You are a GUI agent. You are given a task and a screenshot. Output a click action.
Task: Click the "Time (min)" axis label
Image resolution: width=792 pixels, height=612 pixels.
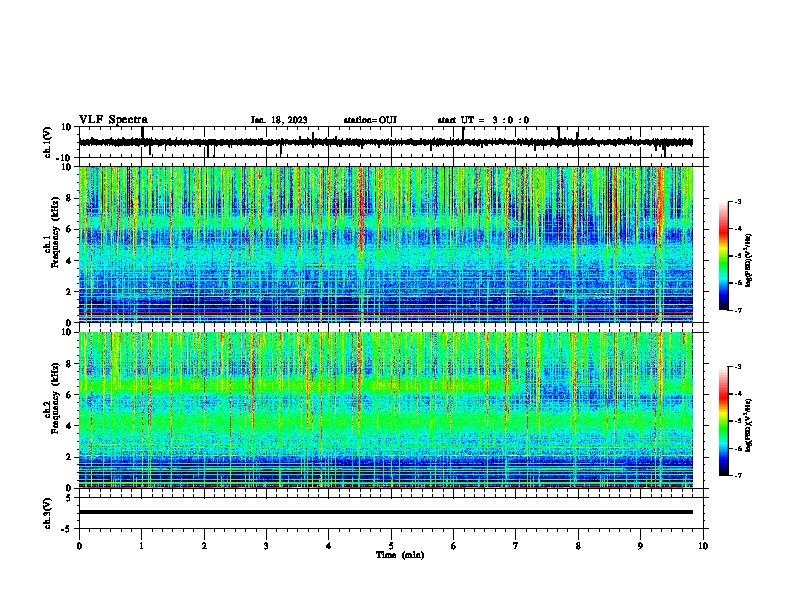pos(400,555)
